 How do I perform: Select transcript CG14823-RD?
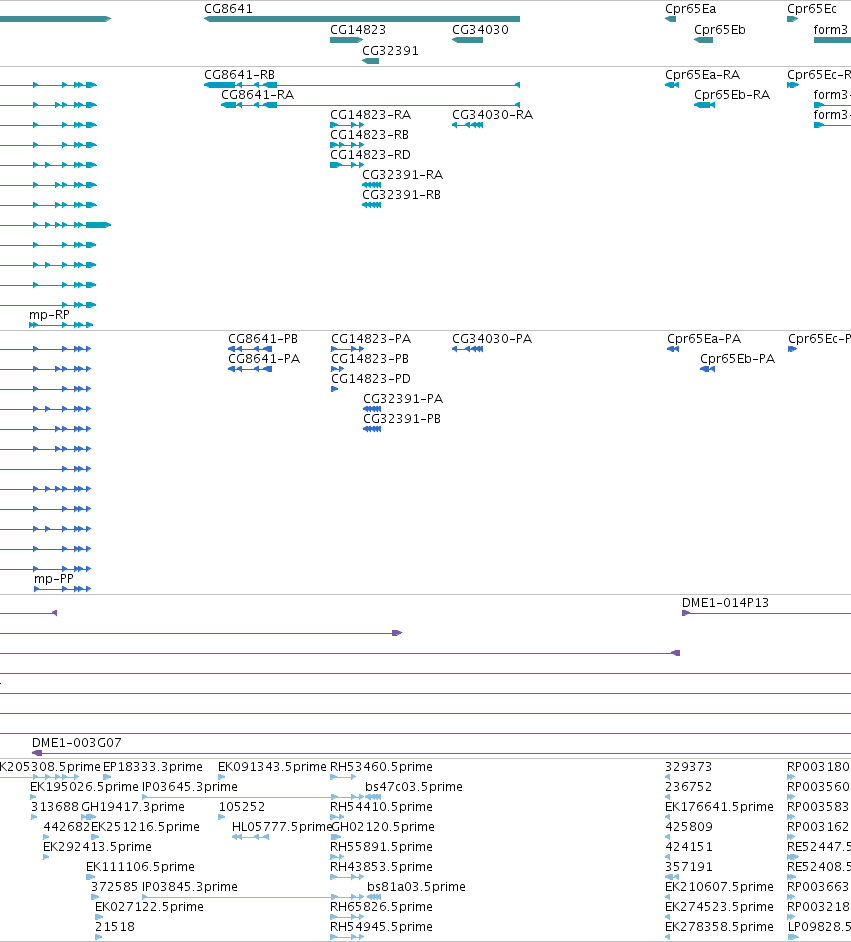(371, 154)
